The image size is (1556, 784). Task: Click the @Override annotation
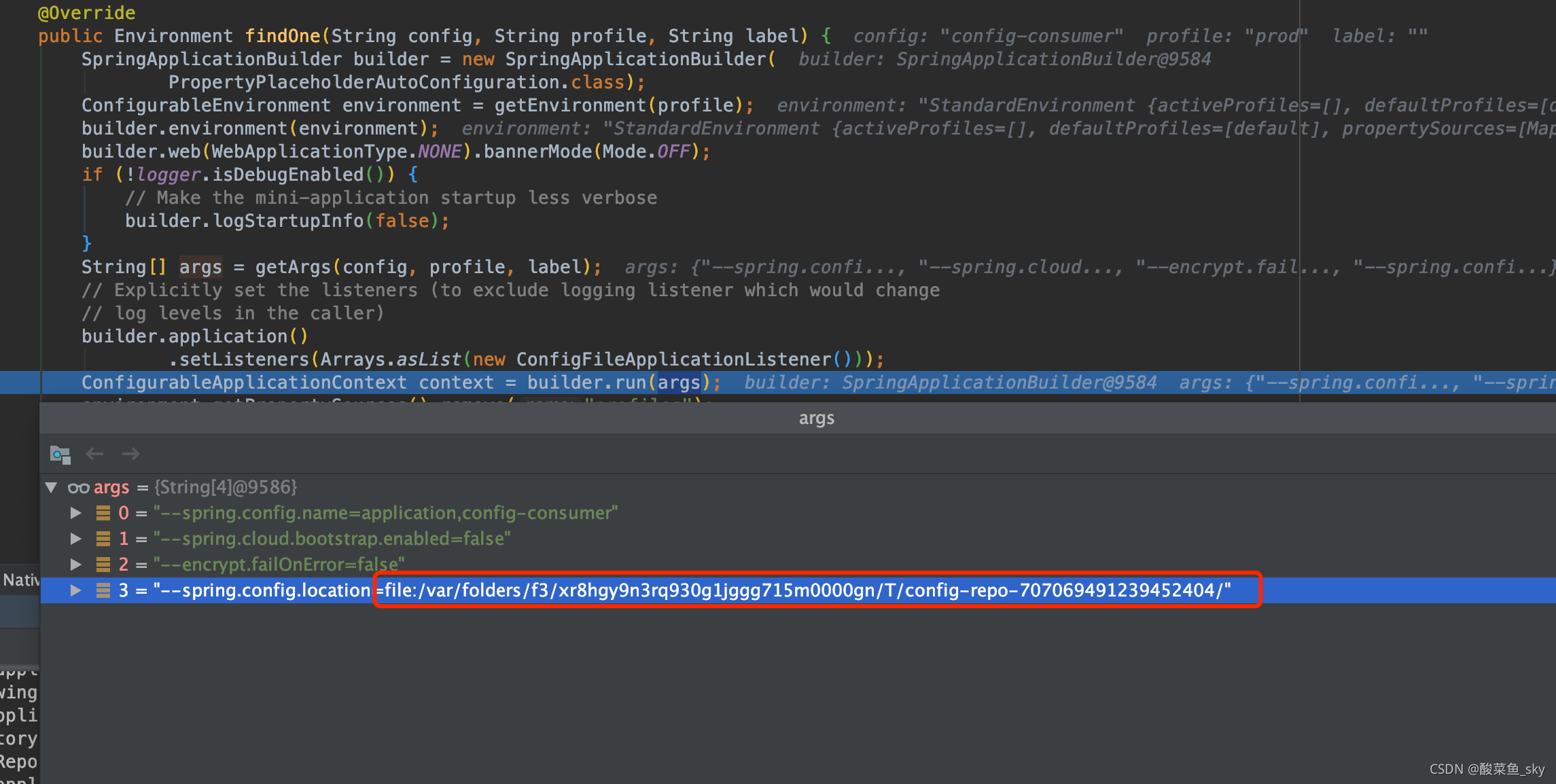87,13
